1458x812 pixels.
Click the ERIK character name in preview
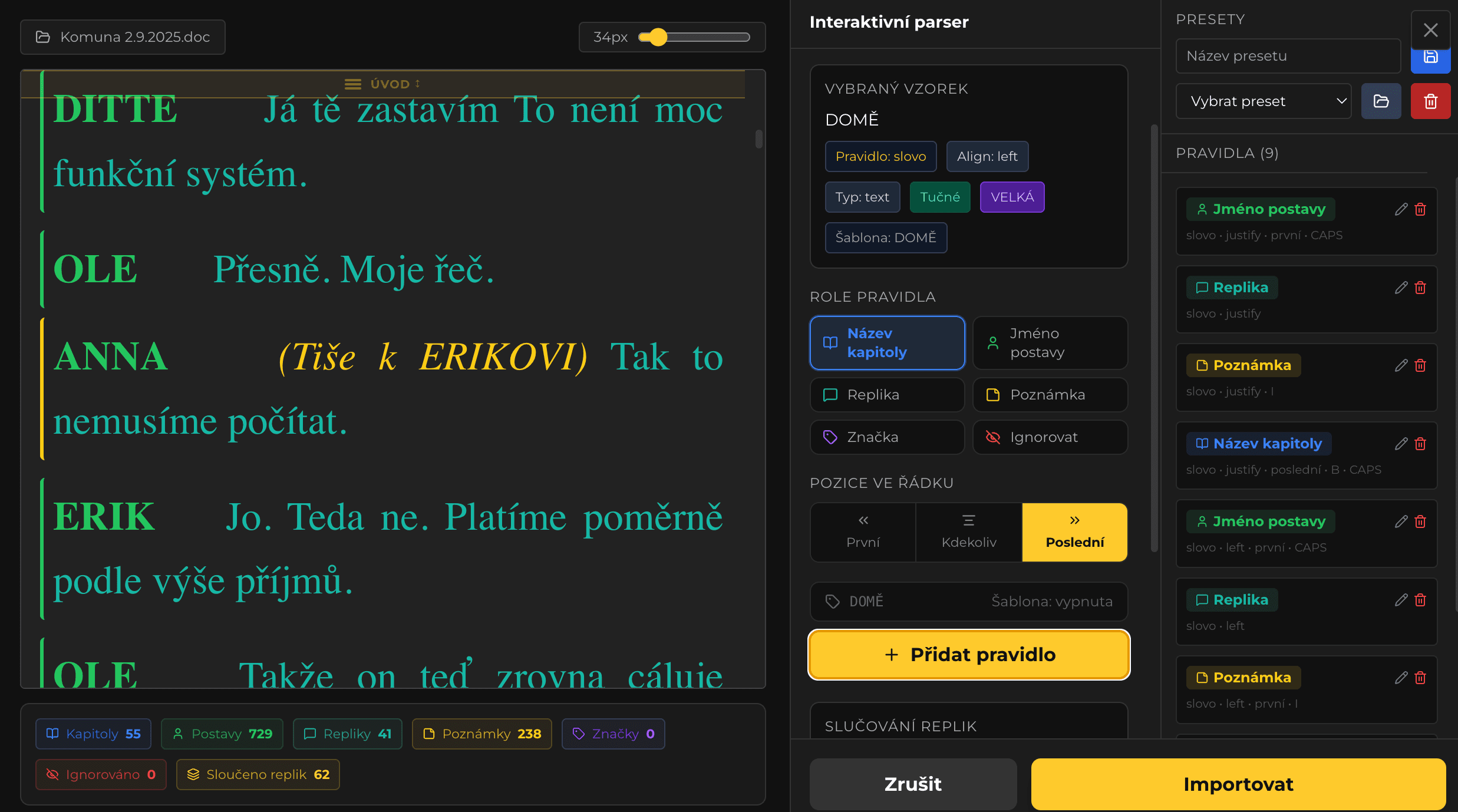coord(104,516)
